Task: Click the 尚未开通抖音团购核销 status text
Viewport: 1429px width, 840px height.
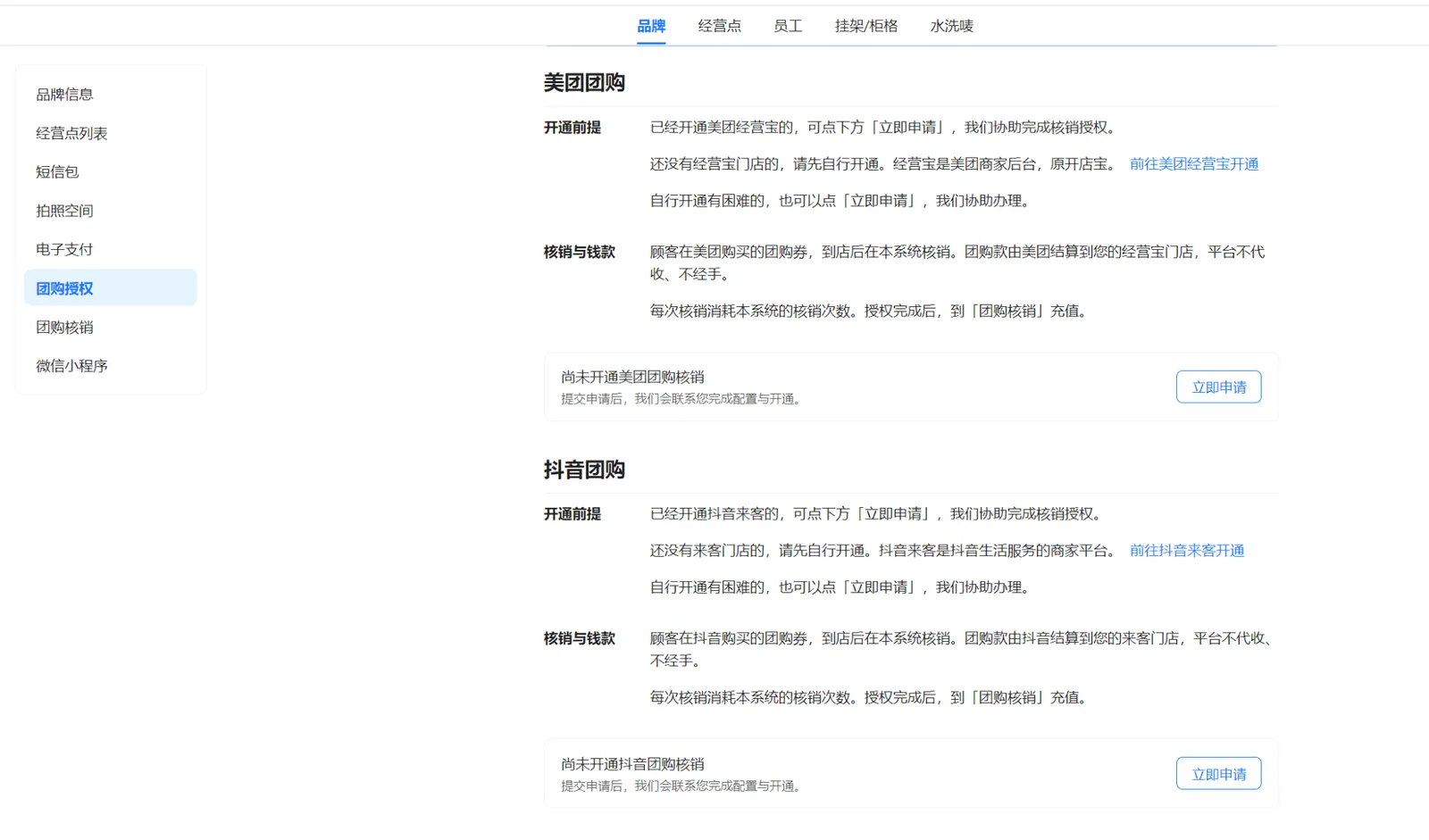Action: [632, 764]
